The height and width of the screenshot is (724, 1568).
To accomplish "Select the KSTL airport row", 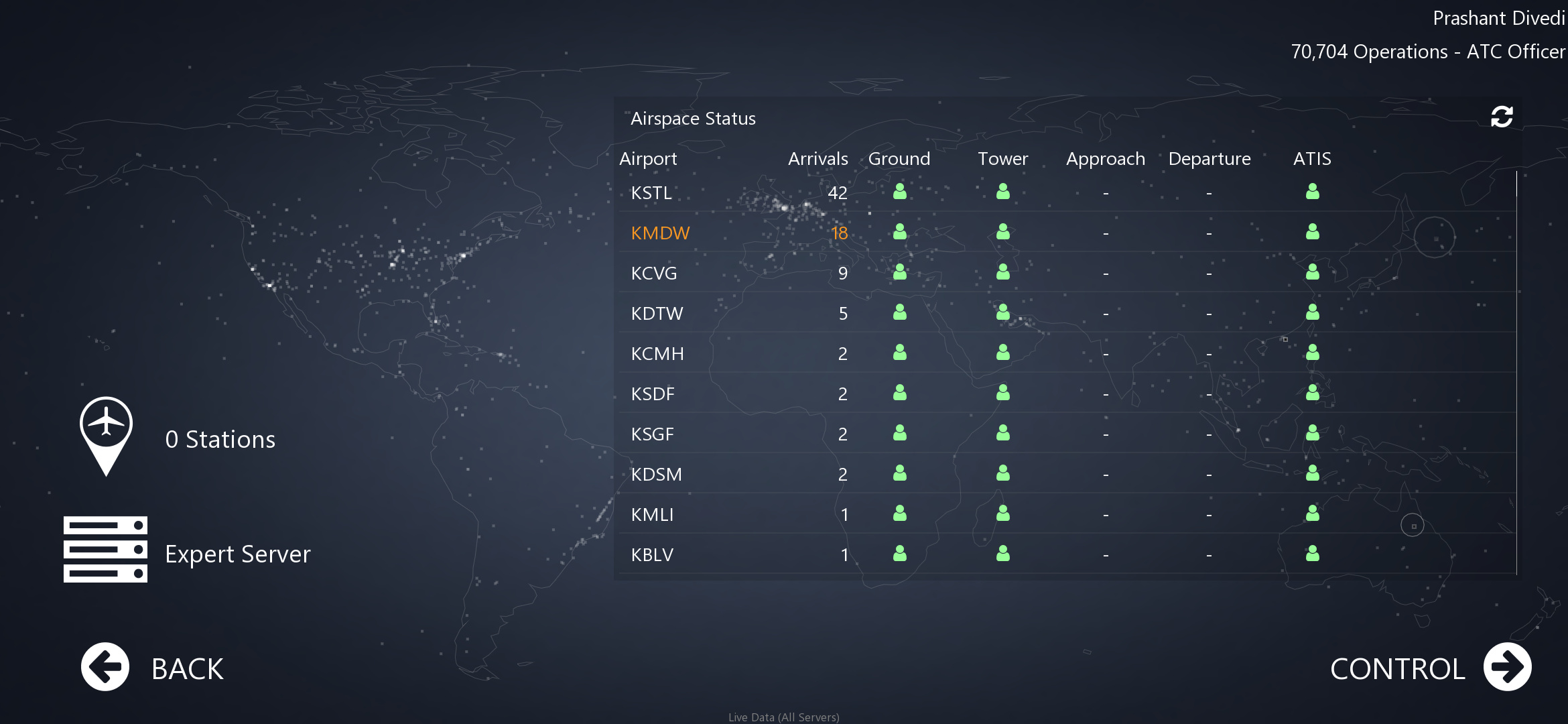I will click(651, 193).
